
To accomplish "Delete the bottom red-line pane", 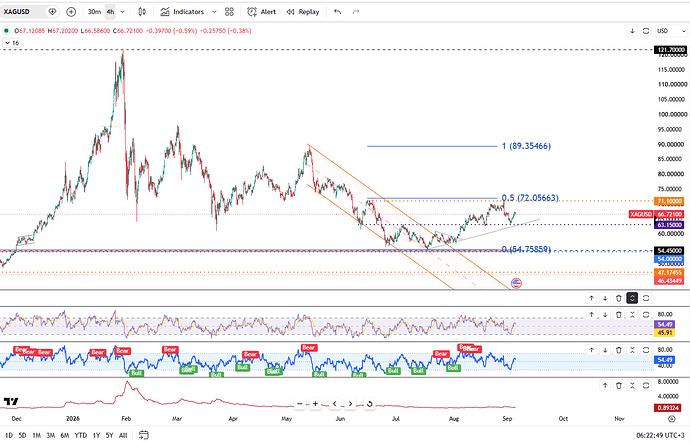I will click(x=619, y=386).
